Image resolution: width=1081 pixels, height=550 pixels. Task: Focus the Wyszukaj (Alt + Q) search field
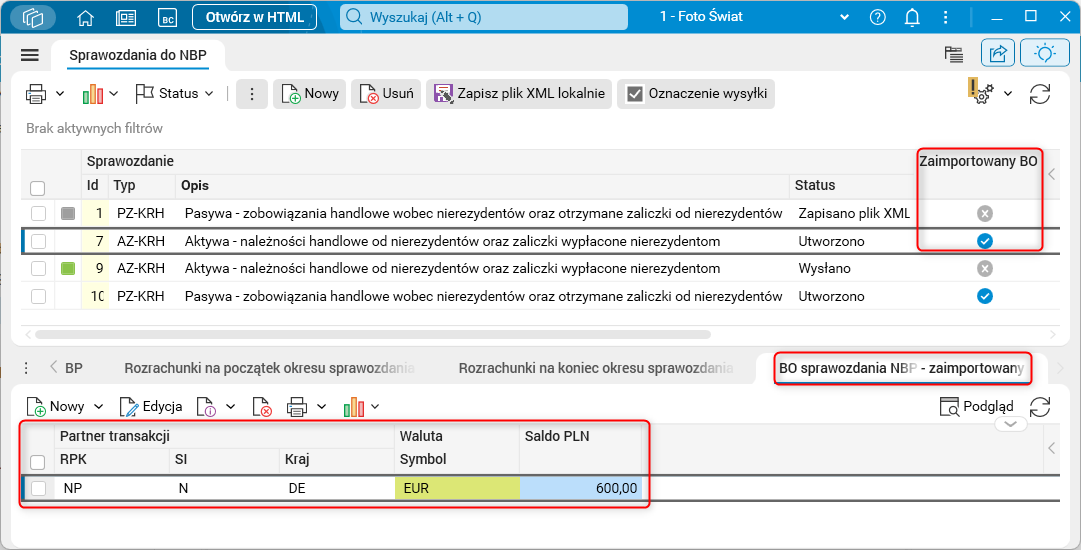coord(483,17)
